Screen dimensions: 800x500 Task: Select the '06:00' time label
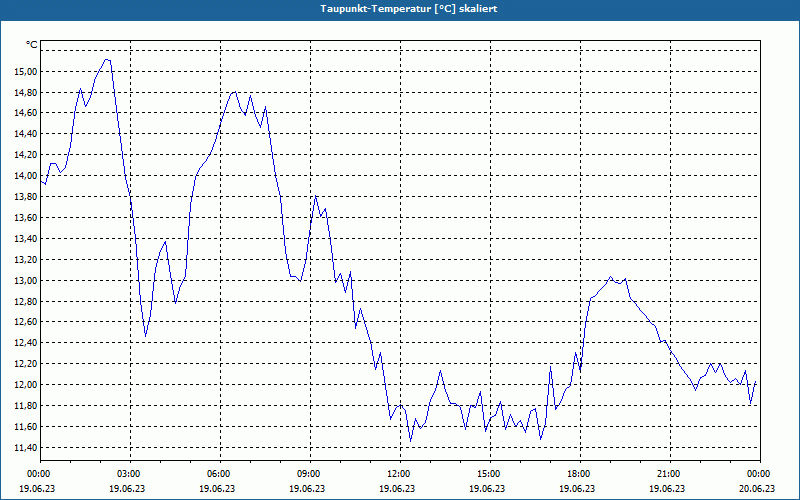point(220,473)
